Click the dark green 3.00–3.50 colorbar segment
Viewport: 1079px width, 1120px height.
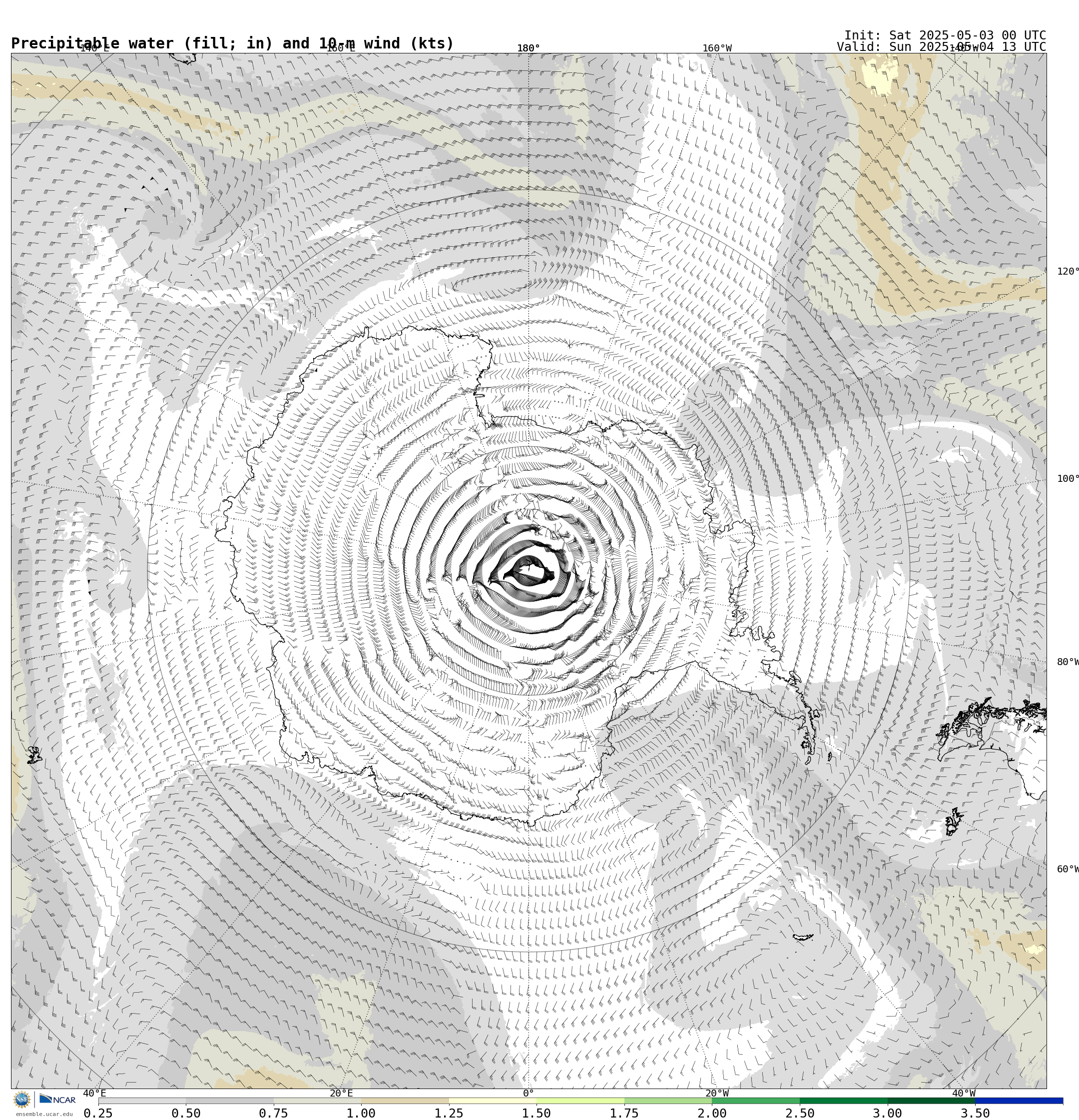932,1101
